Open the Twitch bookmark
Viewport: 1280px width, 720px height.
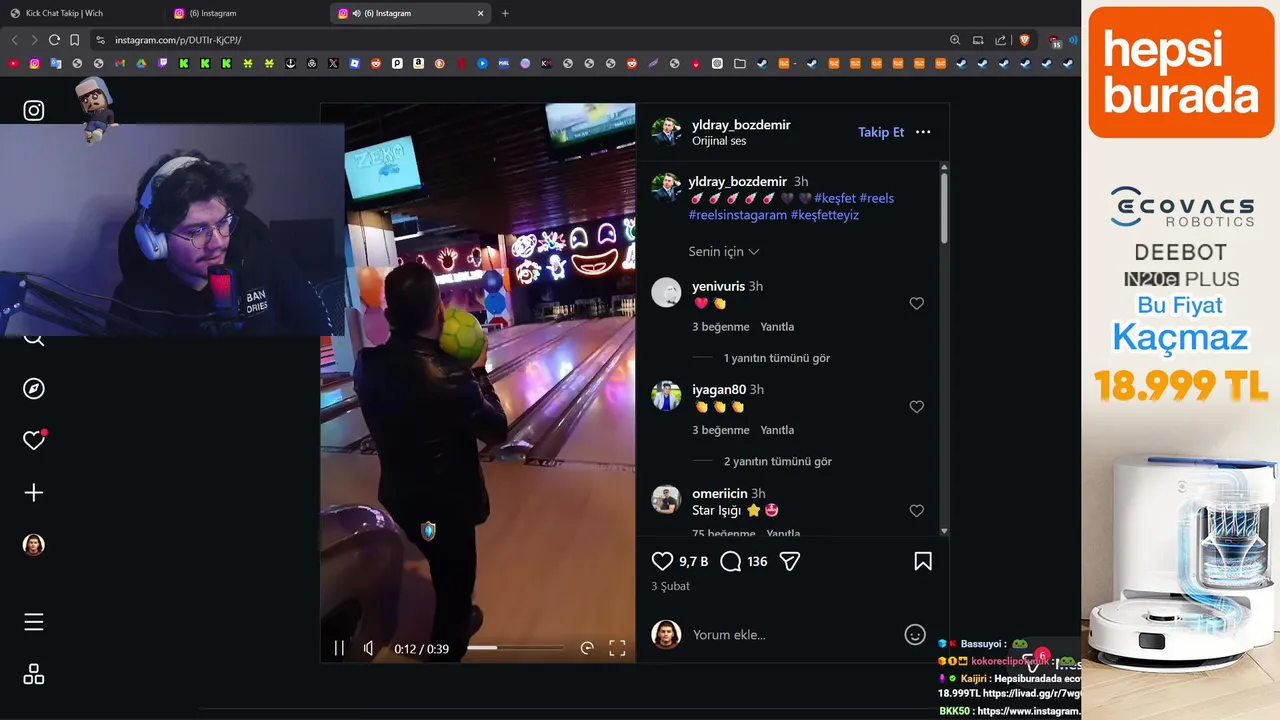163,63
